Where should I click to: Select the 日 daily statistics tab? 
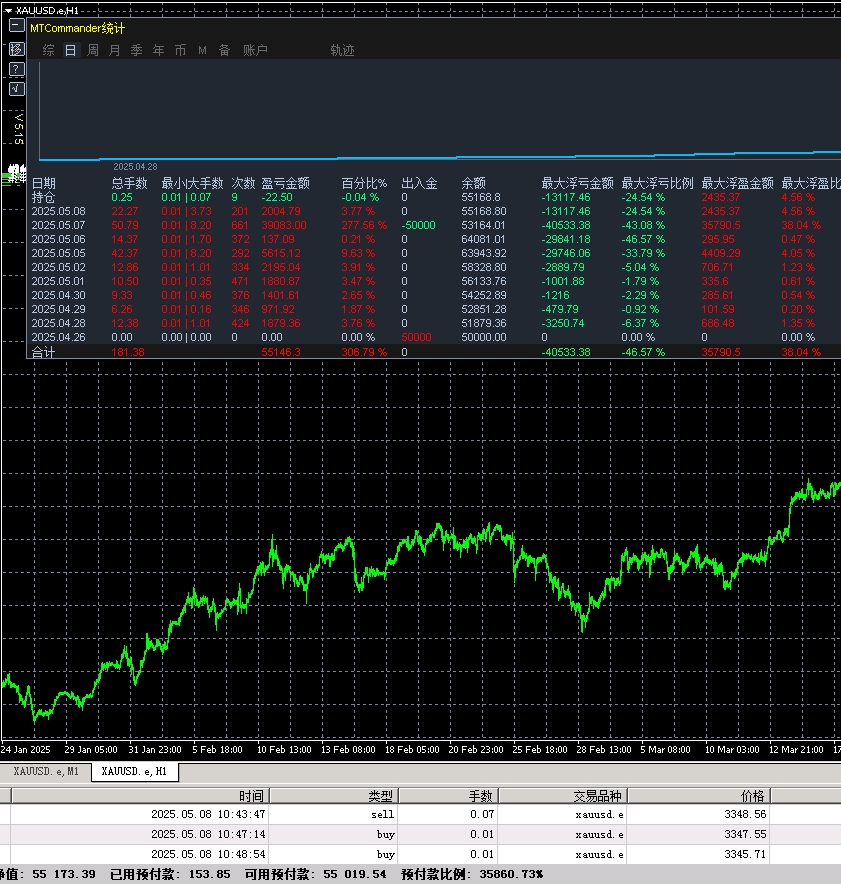tap(70, 50)
